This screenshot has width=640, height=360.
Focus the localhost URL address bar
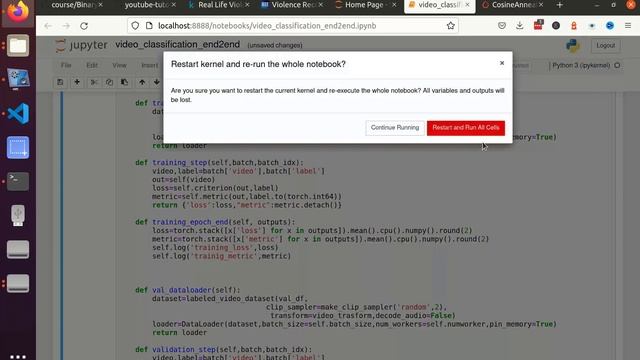click(x=294, y=26)
